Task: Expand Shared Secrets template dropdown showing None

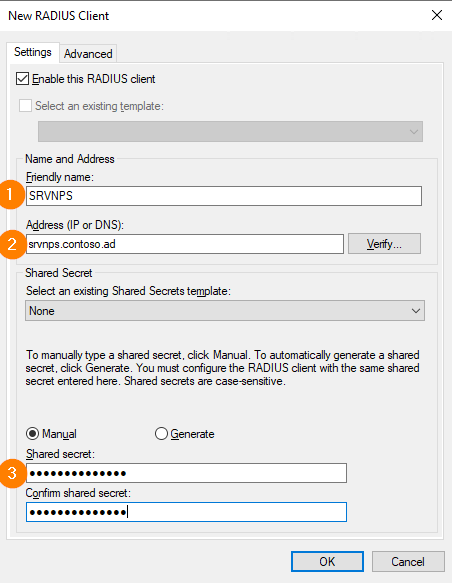Action: [225, 310]
